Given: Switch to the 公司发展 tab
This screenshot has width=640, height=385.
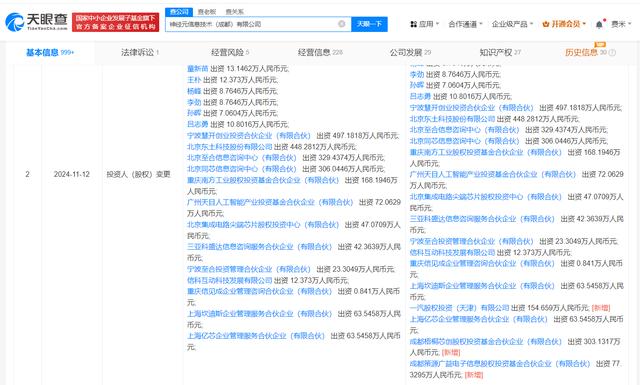Looking at the screenshot, I should (x=410, y=52).
